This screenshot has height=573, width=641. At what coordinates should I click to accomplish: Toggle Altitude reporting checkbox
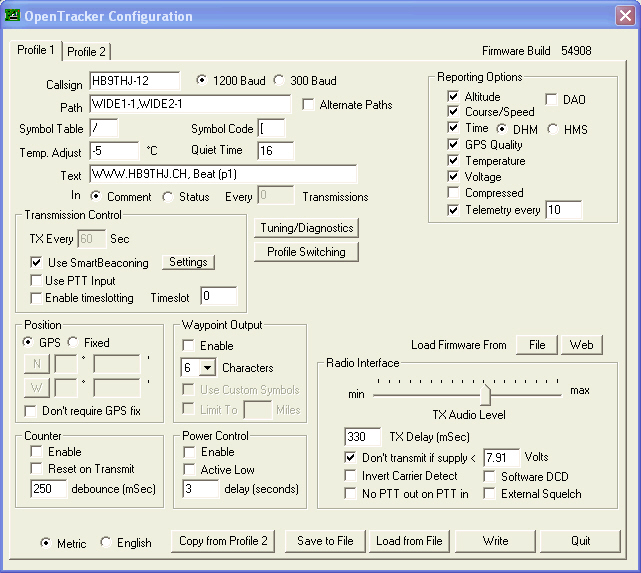453,96
